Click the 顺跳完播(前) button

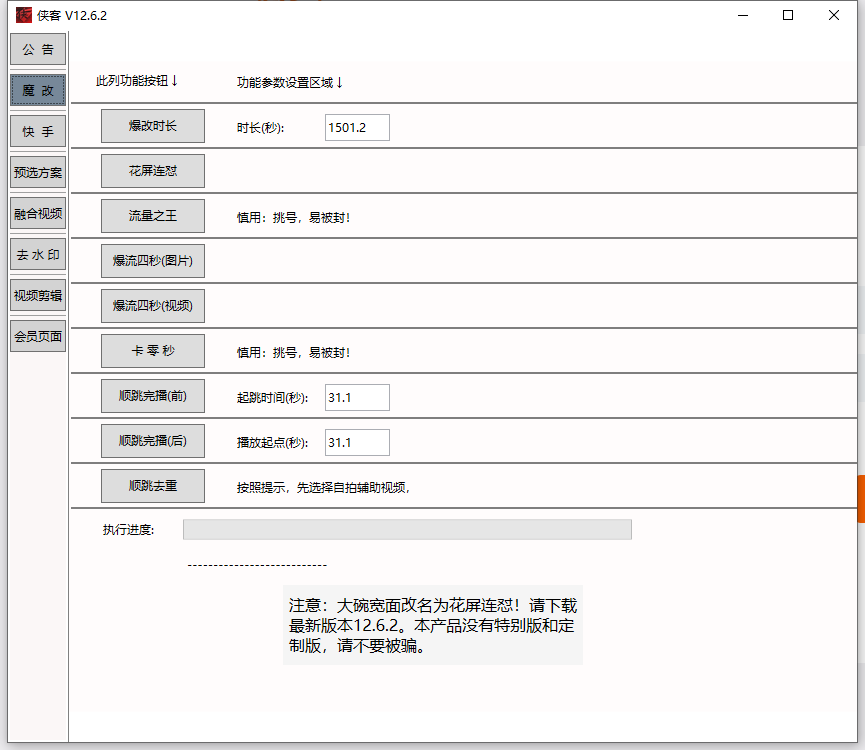pyautogui.click(x=153, y=396)
